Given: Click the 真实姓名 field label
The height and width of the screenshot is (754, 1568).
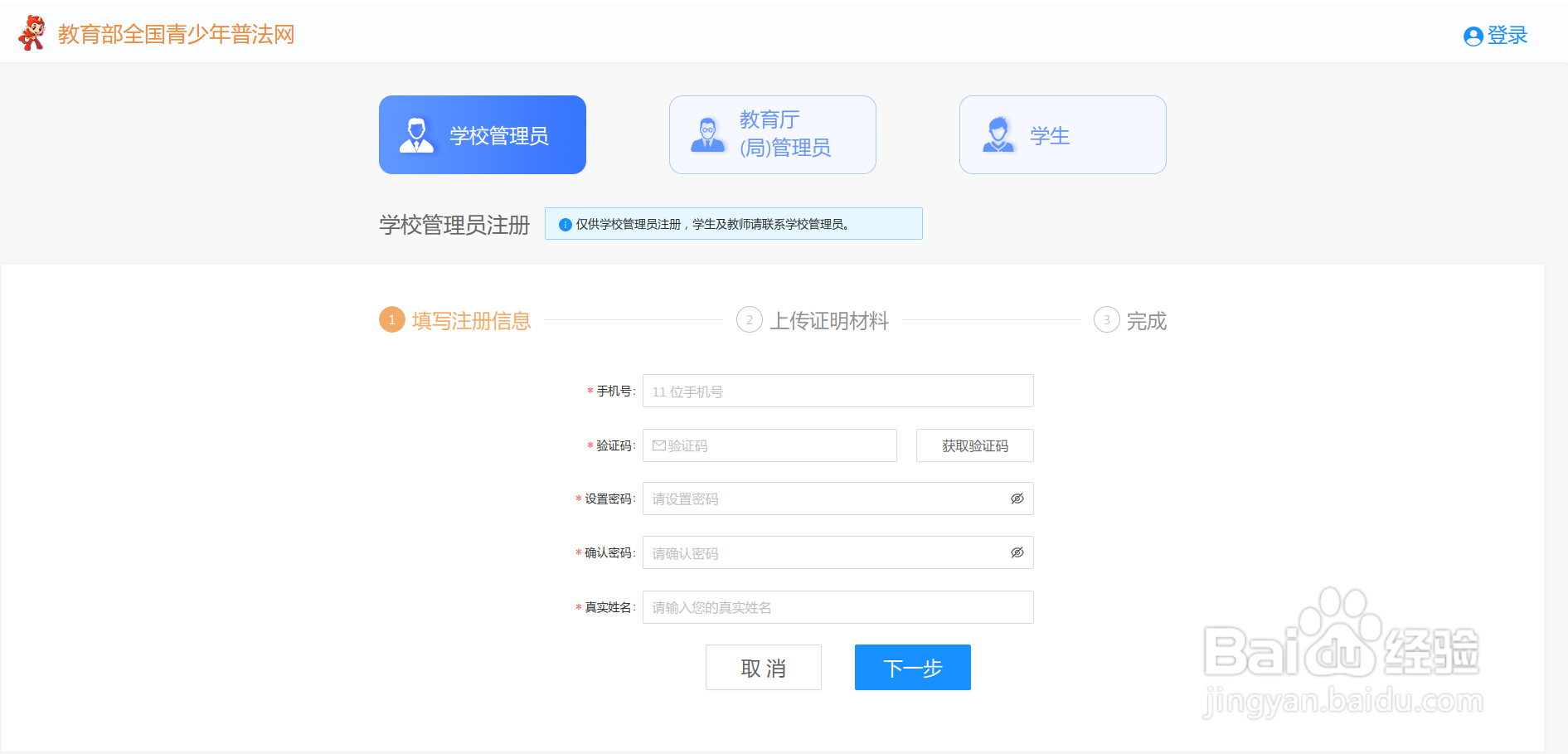Looking at the screenshot, I should pyautogui.click(x=610, y=607).
